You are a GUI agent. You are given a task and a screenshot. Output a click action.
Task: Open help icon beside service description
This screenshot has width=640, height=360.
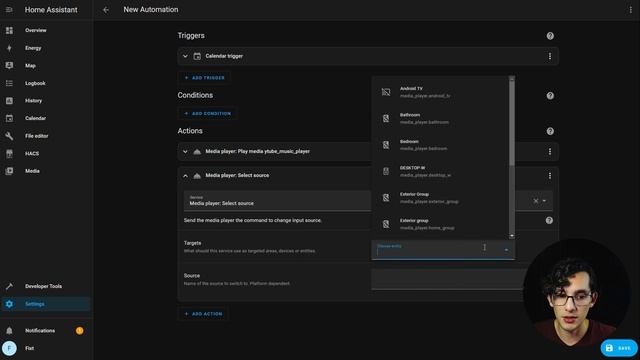(x=549, y=220)
